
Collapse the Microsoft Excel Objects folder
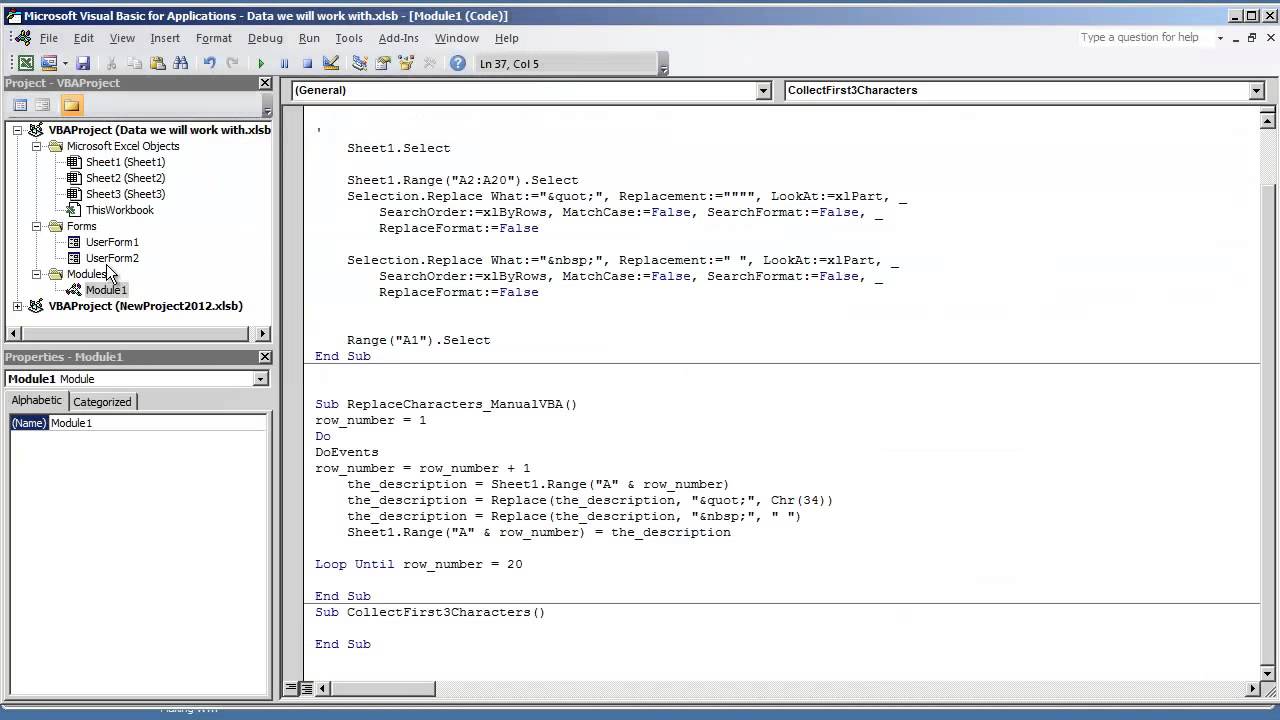click(x=37, y=146)
